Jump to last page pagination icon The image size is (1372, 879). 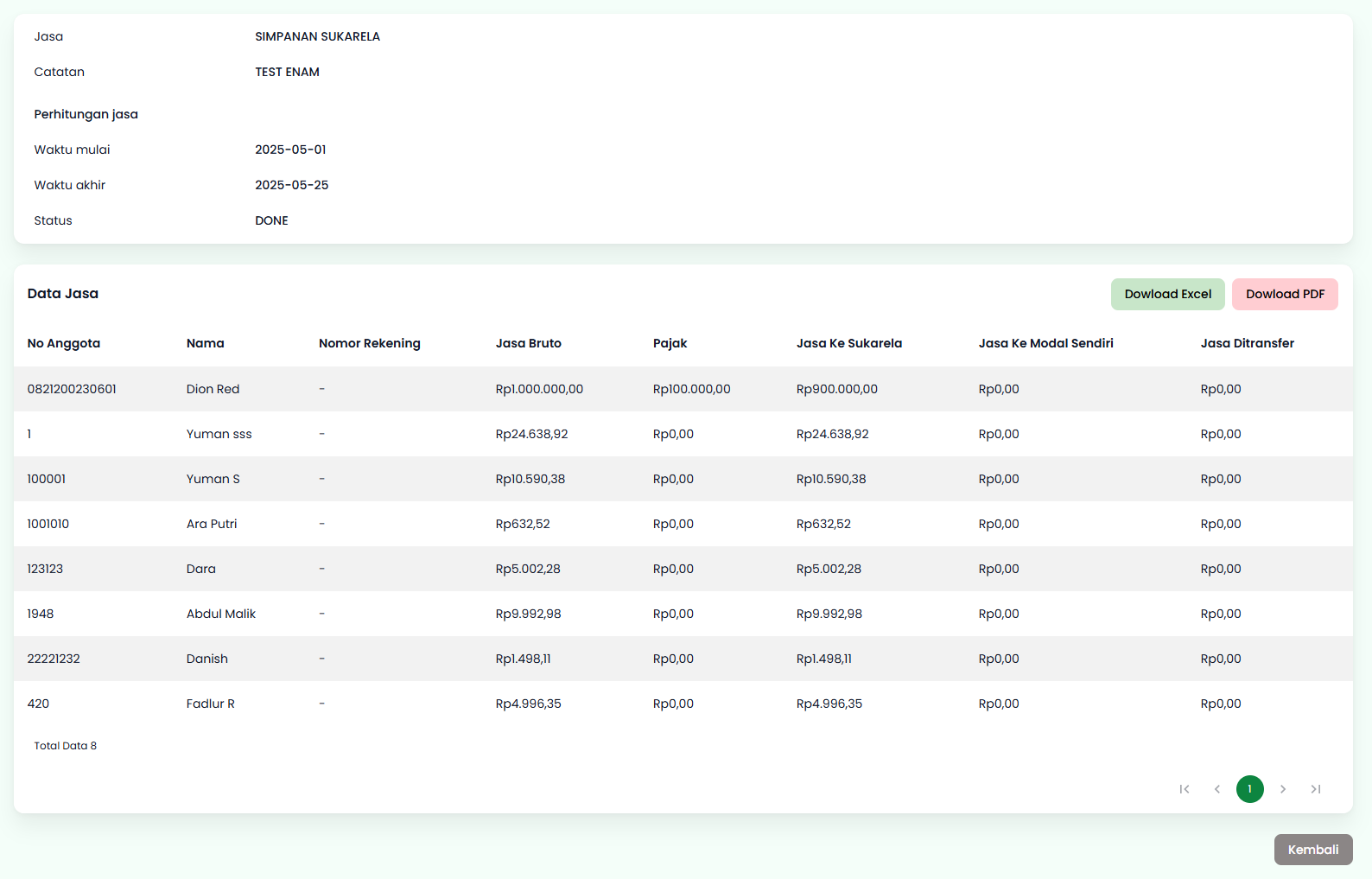coord(1316,789)
